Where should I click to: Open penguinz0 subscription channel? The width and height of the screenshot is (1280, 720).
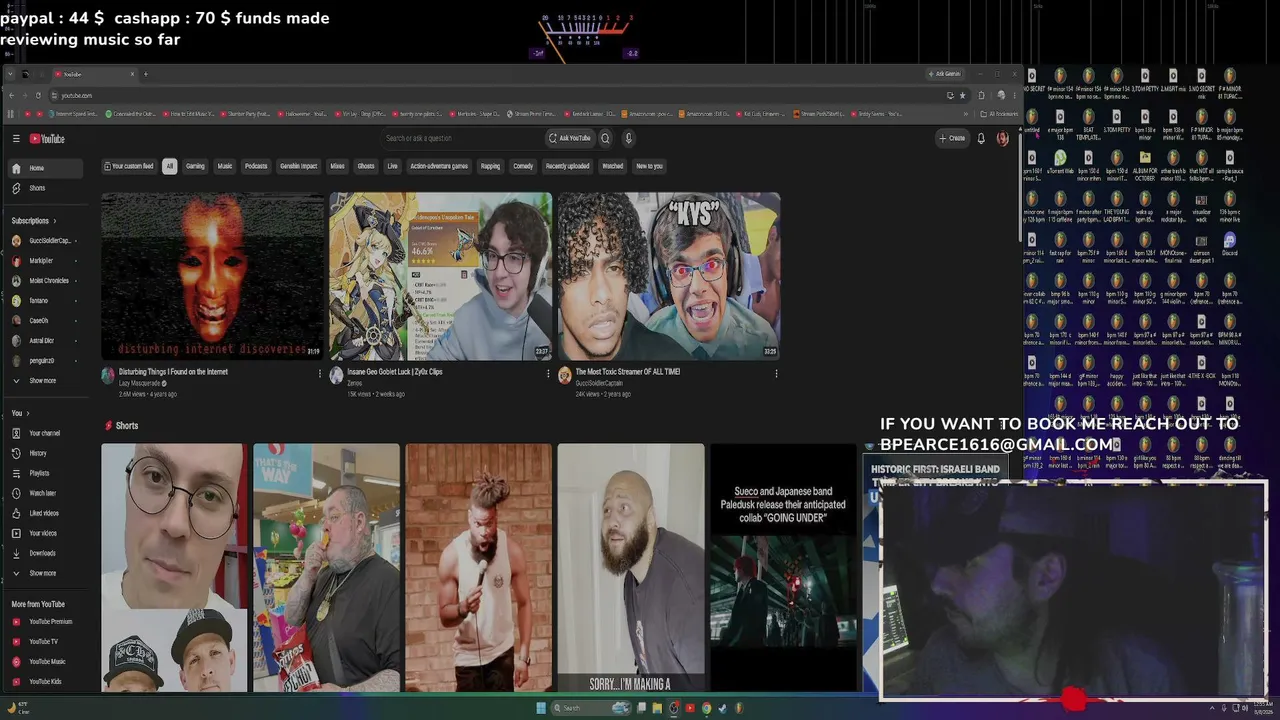tap(46, 361)
